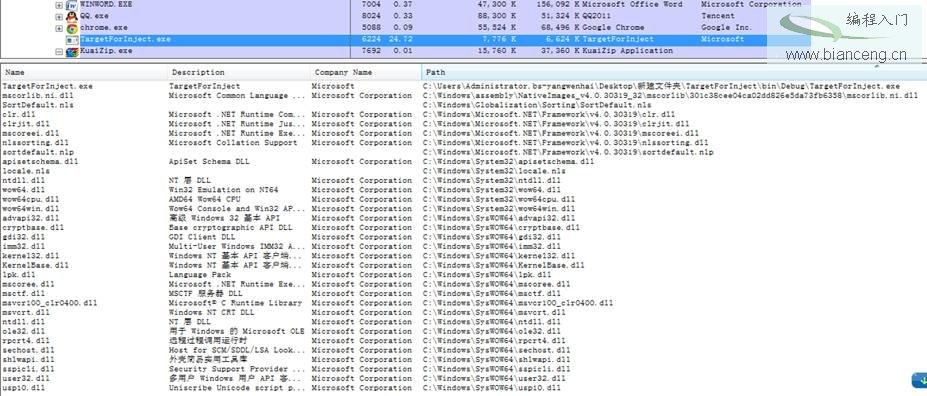The image size is (927, 396).
Task: Sort the DLL list by Name column
Action: point(85,72)
